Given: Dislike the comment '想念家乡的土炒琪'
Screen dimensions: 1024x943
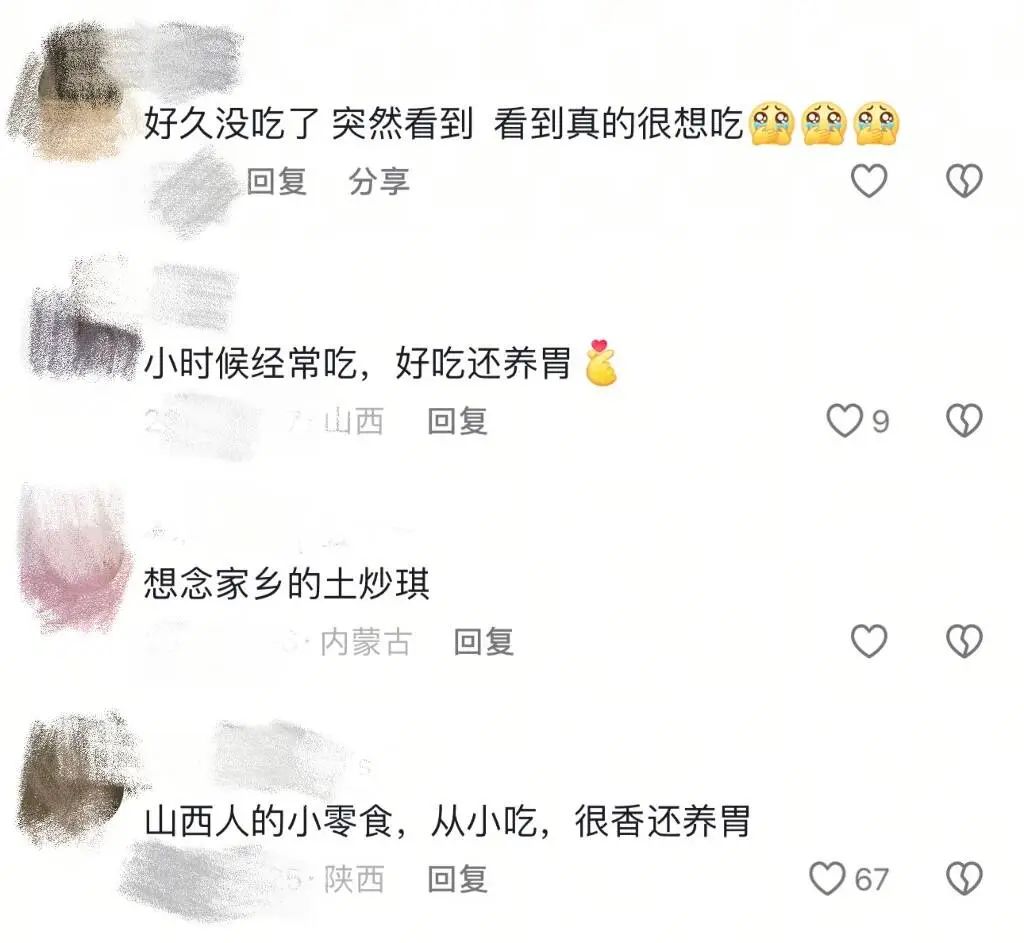Looking at the screenshot, I should (x=965, y=641).
